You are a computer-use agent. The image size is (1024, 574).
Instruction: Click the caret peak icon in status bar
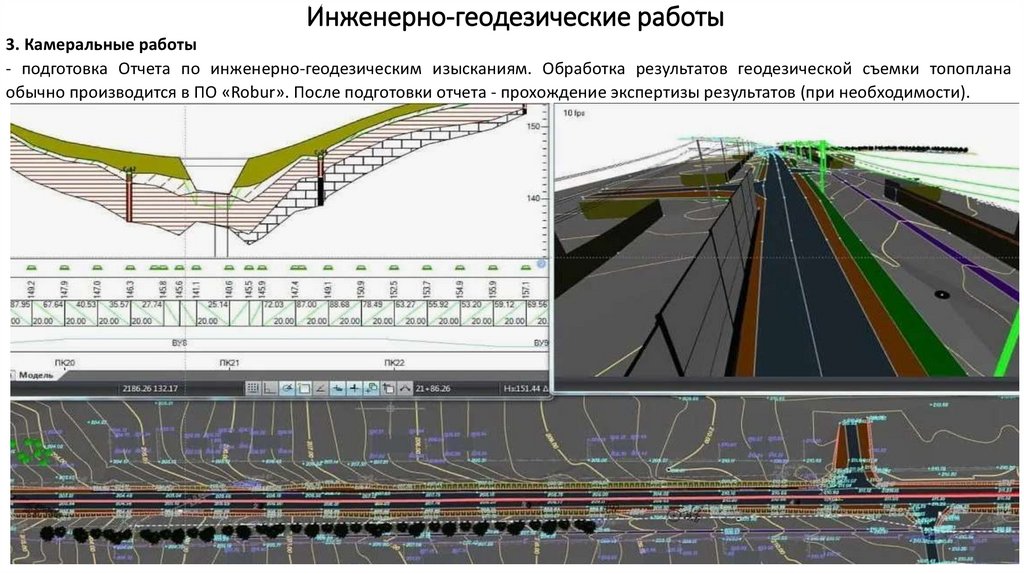tap(406, 388)
